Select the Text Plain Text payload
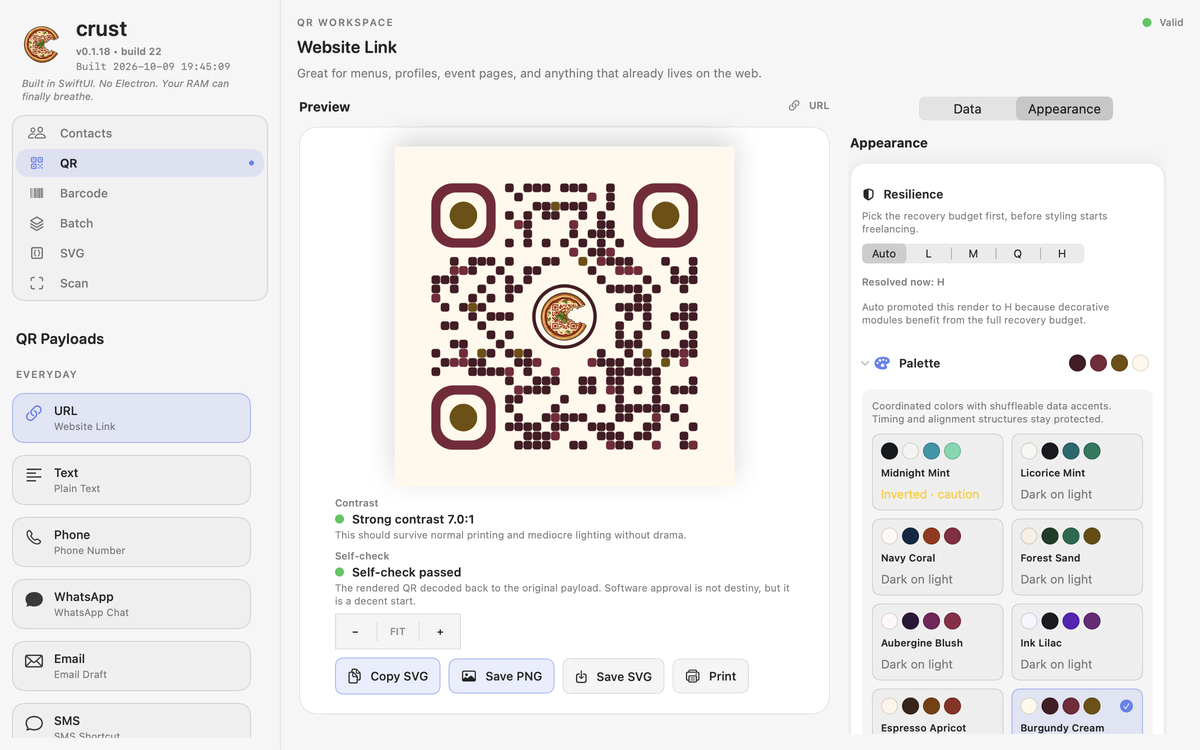Image resolution: width=1200 pixels, height=750 pixels. coord(131,480)
